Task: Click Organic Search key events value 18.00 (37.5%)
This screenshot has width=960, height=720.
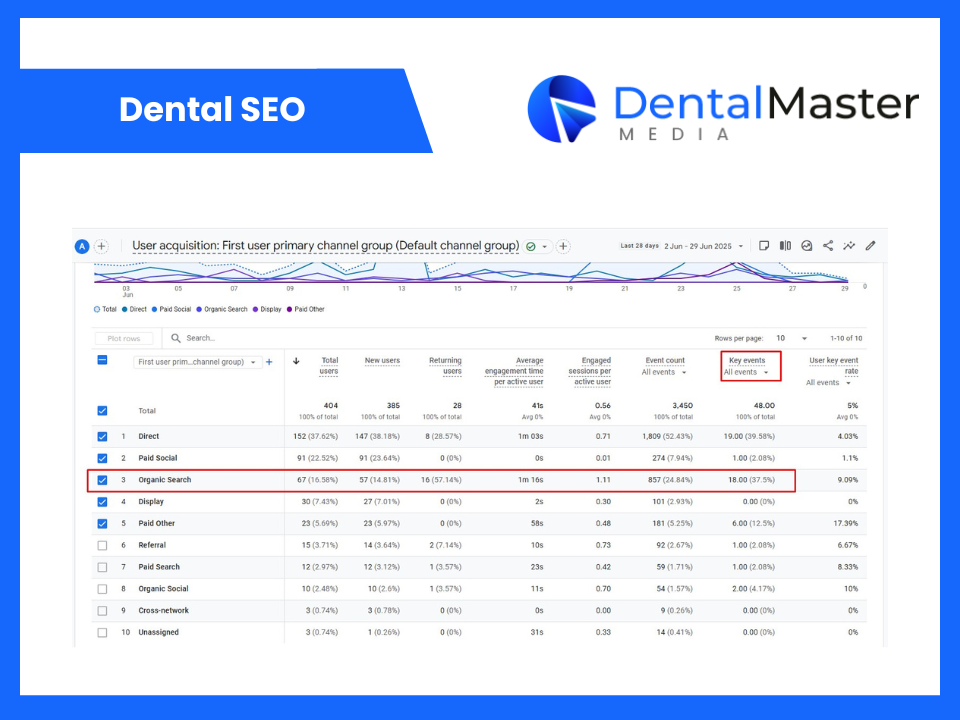Action: tap(751, 480)
